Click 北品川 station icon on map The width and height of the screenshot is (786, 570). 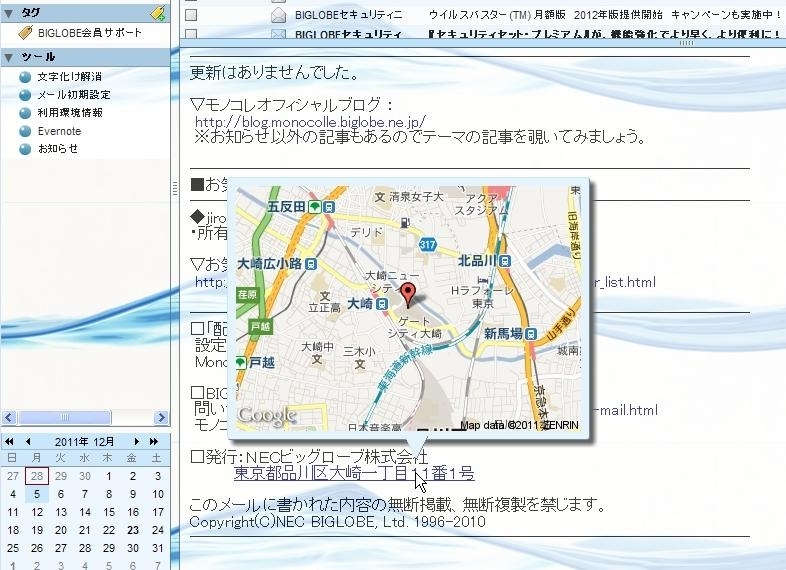pyautogui.click(x=505, y=261)
